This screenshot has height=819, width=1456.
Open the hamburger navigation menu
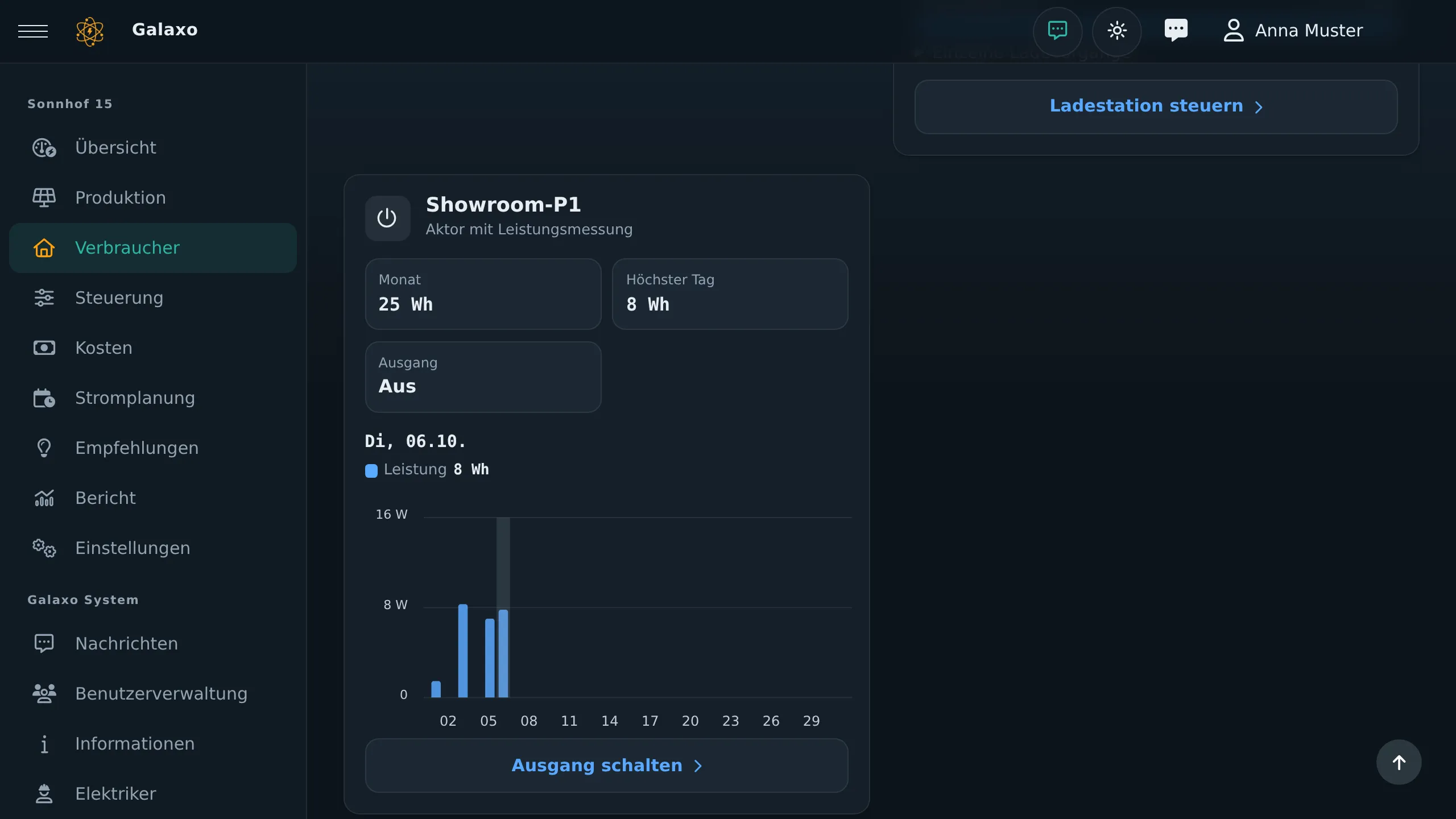tap(33, 31)
